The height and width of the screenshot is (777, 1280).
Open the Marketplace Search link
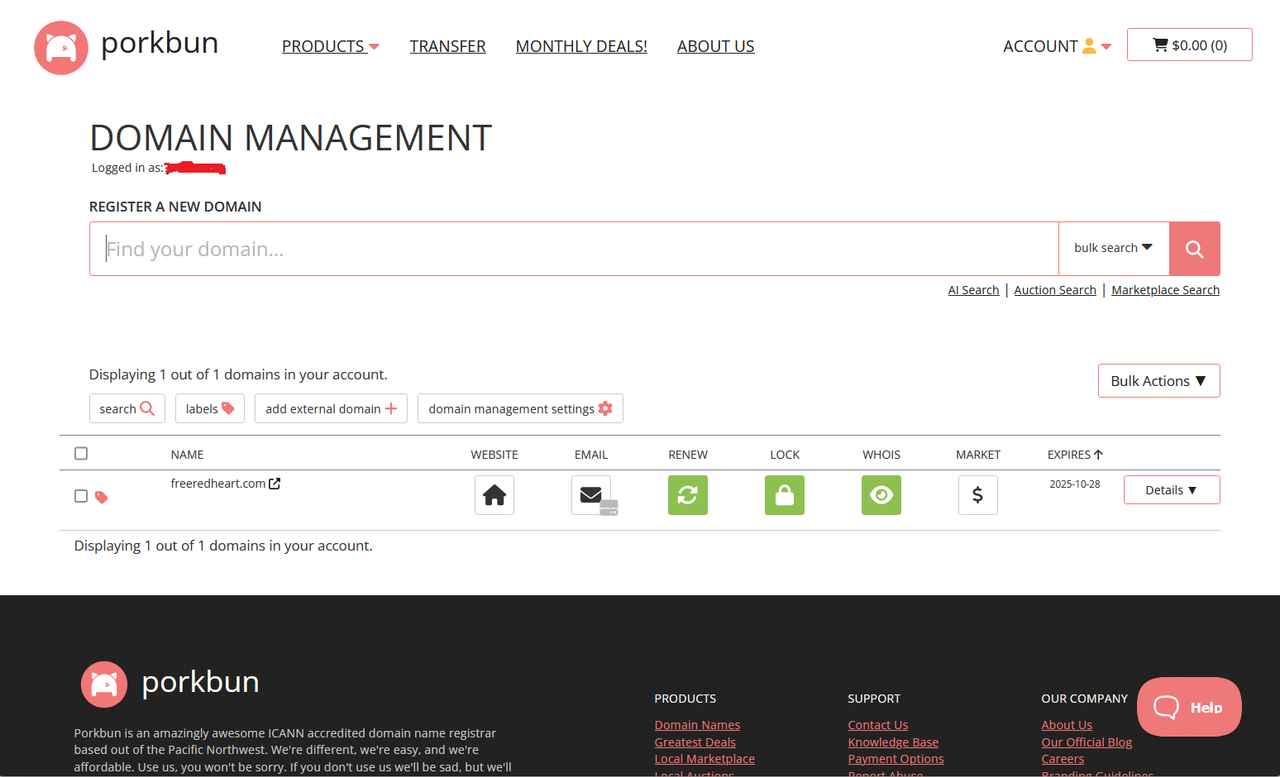point(1165,290)
